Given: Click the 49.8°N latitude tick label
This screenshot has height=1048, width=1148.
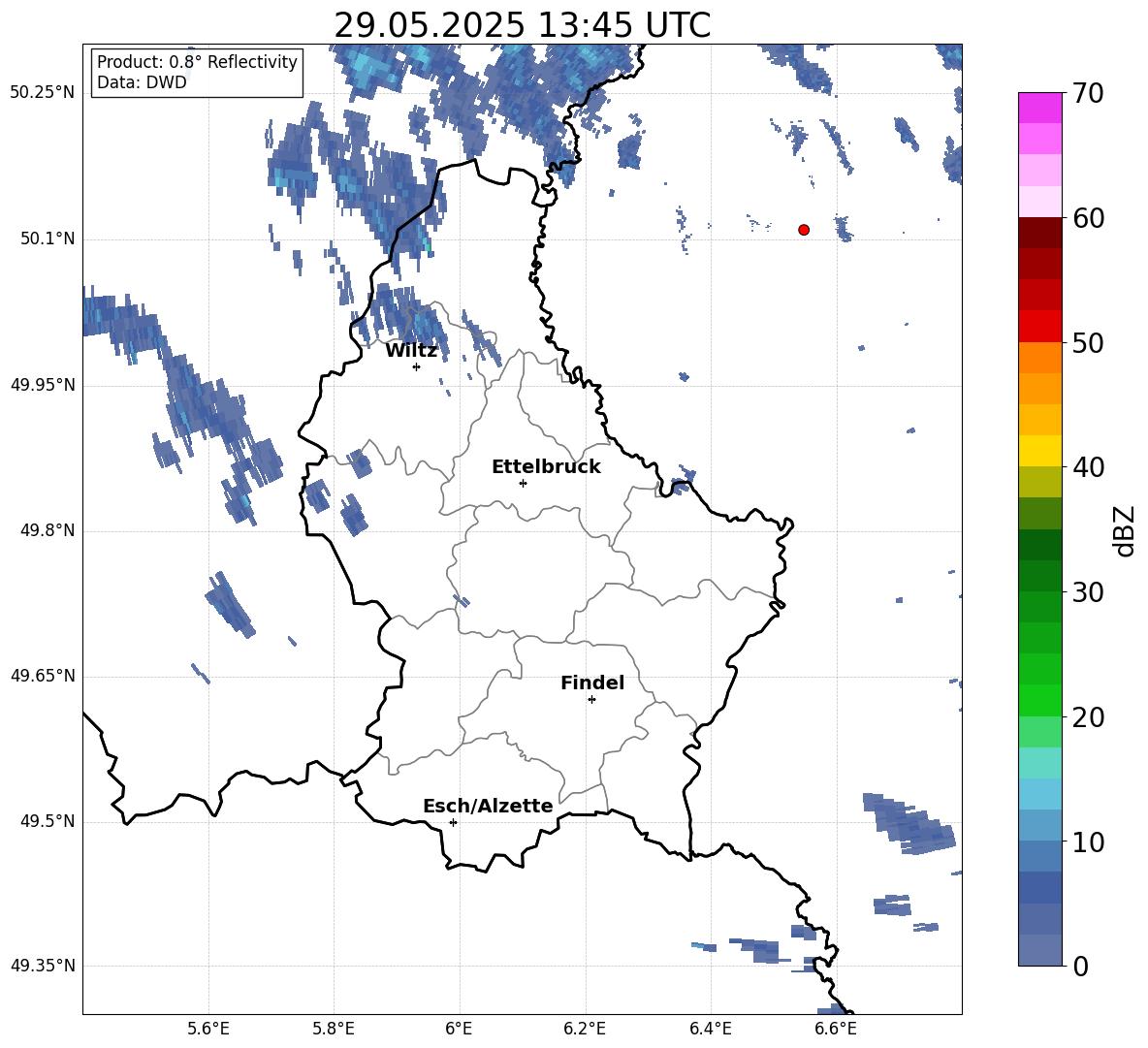Looking at the screenshot, I should [x=48, y=530].
